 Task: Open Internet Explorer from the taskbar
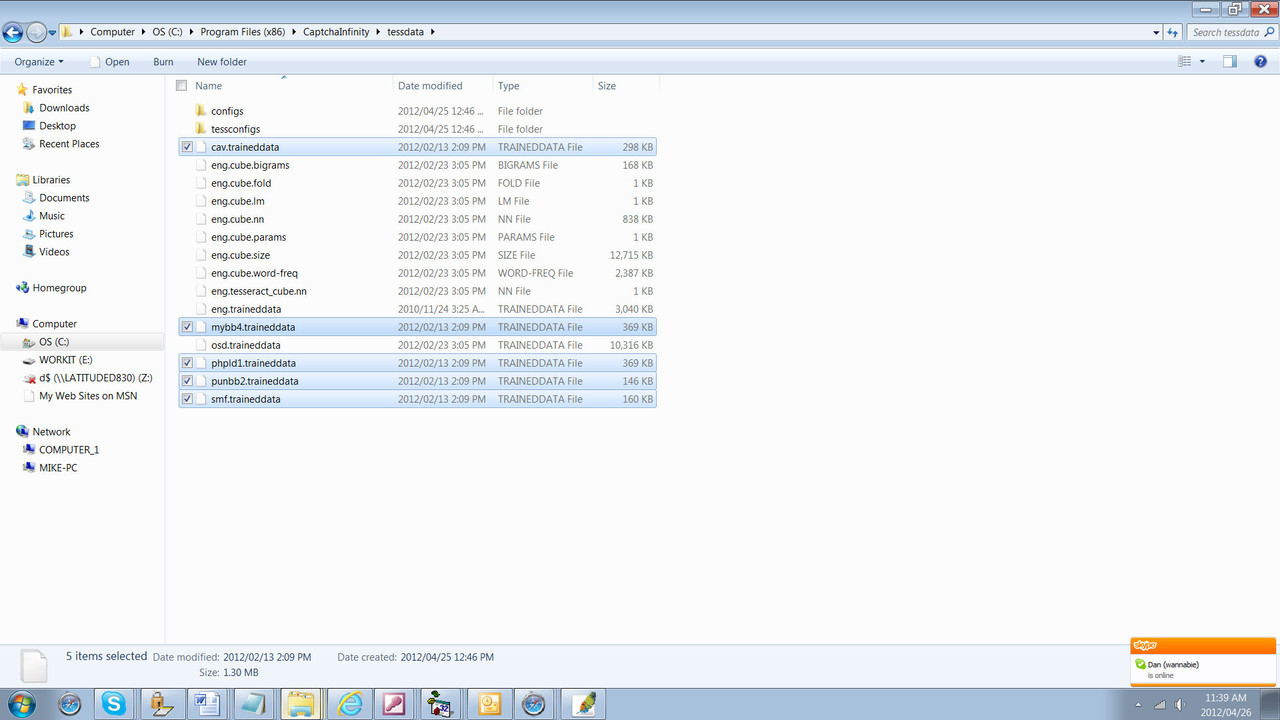349,704
